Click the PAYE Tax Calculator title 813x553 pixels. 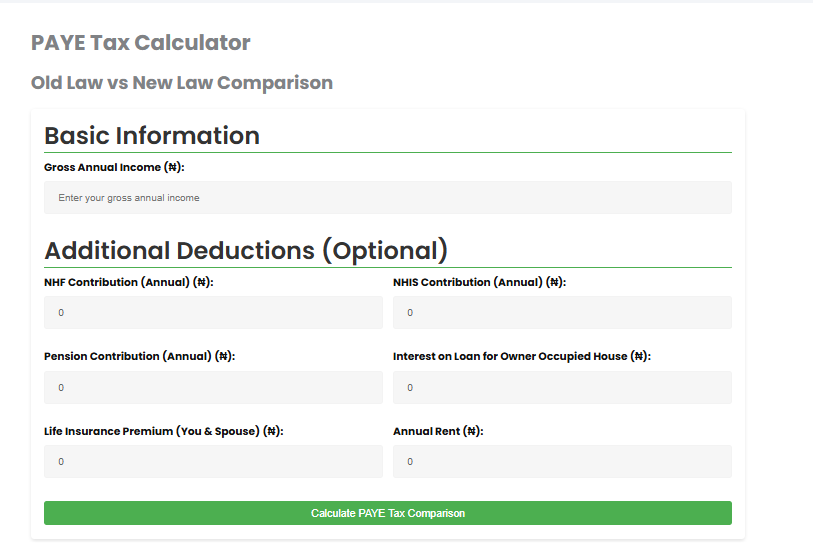point(141,43)
